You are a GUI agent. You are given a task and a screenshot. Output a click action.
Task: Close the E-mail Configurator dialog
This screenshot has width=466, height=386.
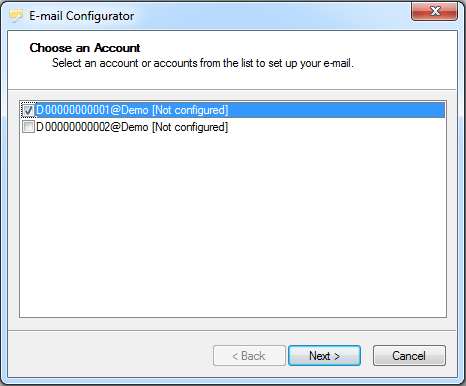(434, 11)
